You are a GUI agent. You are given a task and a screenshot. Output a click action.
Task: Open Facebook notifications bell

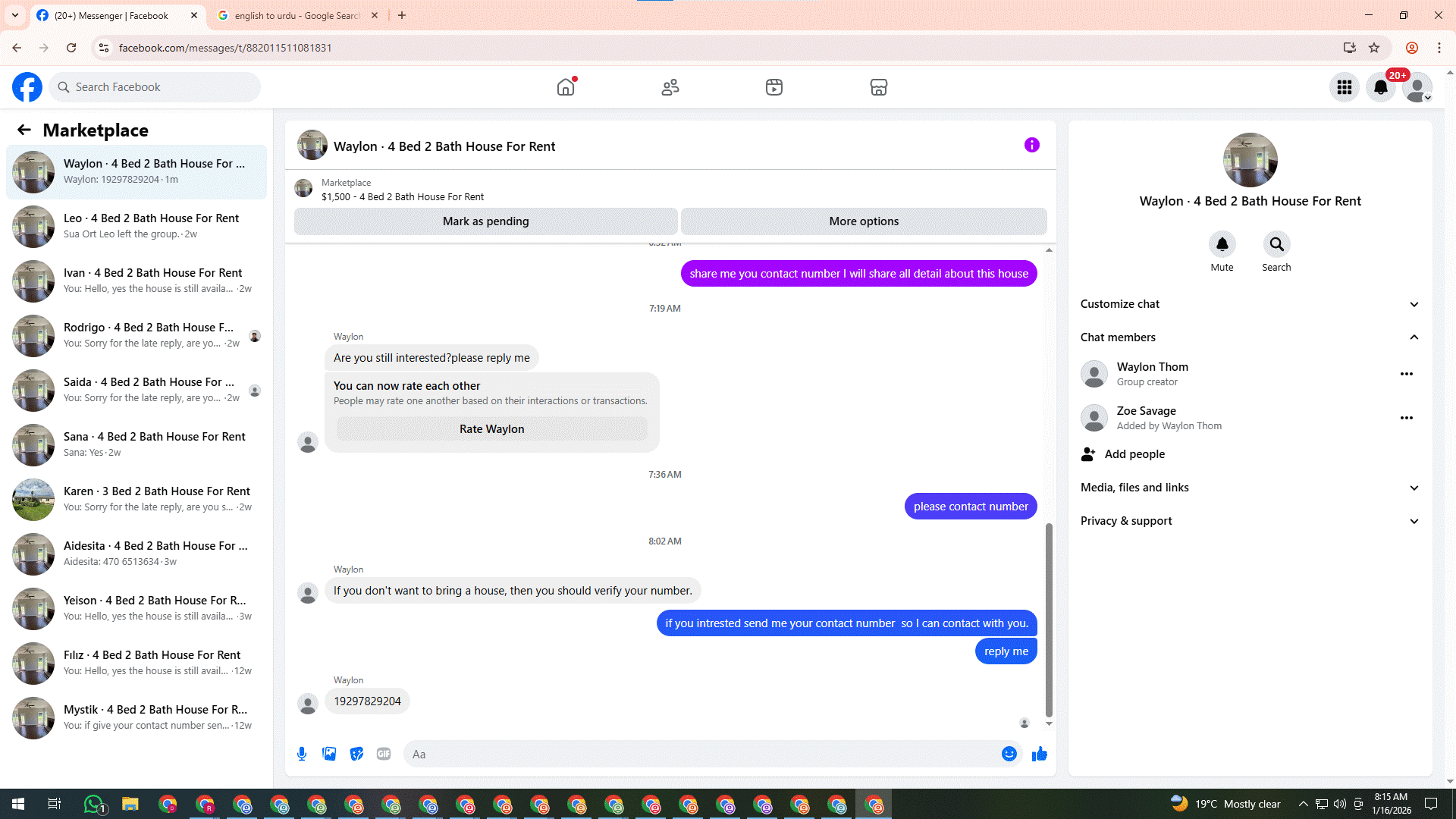coord(1380,87)
